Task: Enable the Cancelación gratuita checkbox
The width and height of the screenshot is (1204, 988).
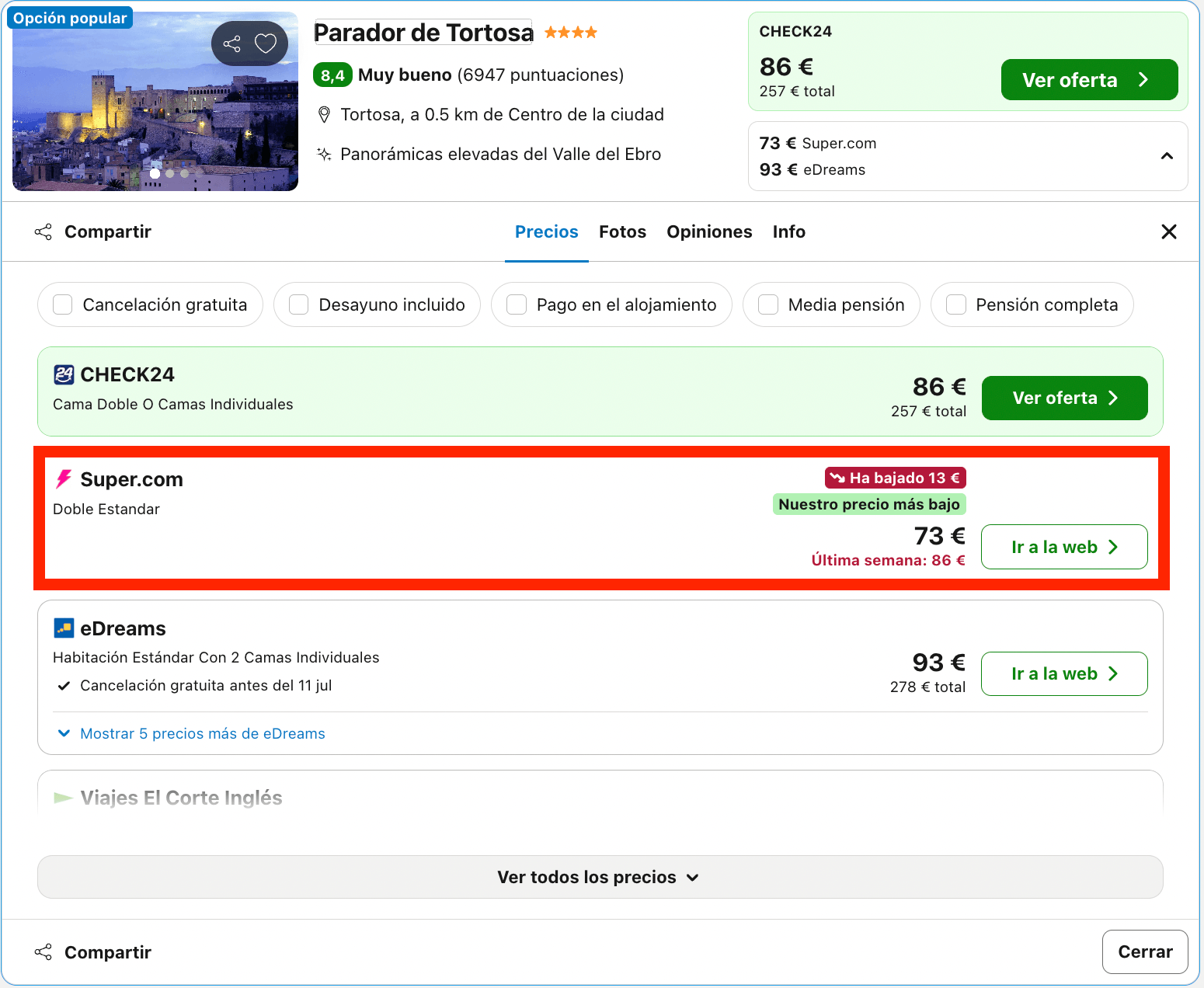Action: pos(63,304)
